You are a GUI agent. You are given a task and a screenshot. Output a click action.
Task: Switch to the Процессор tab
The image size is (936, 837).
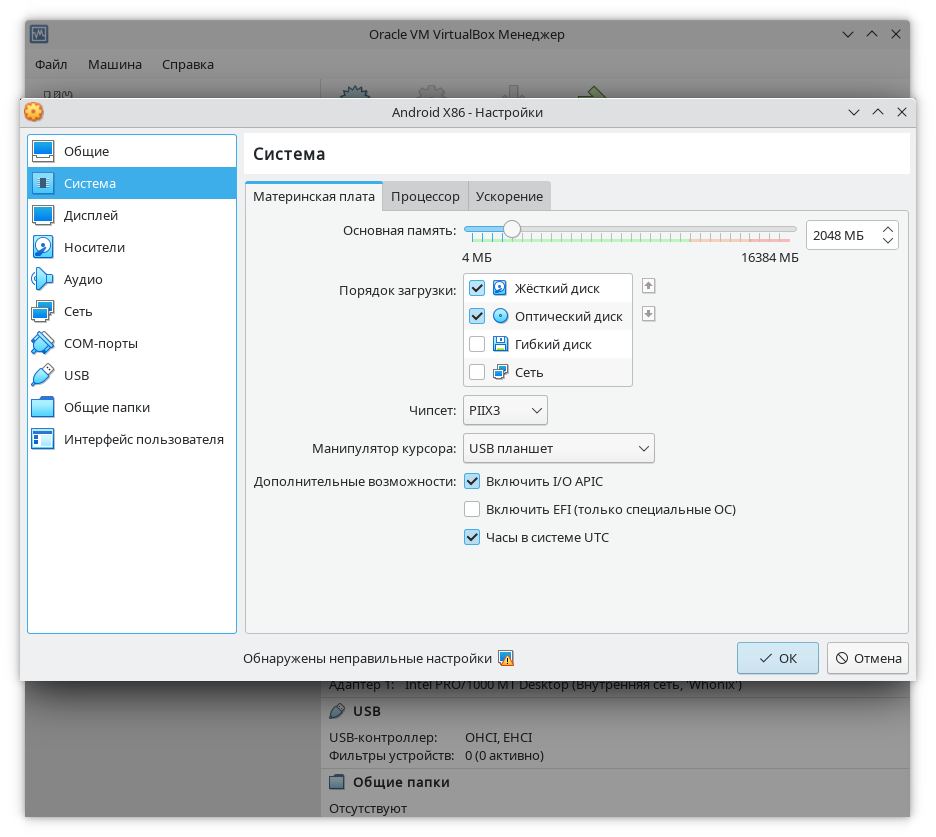425,197
